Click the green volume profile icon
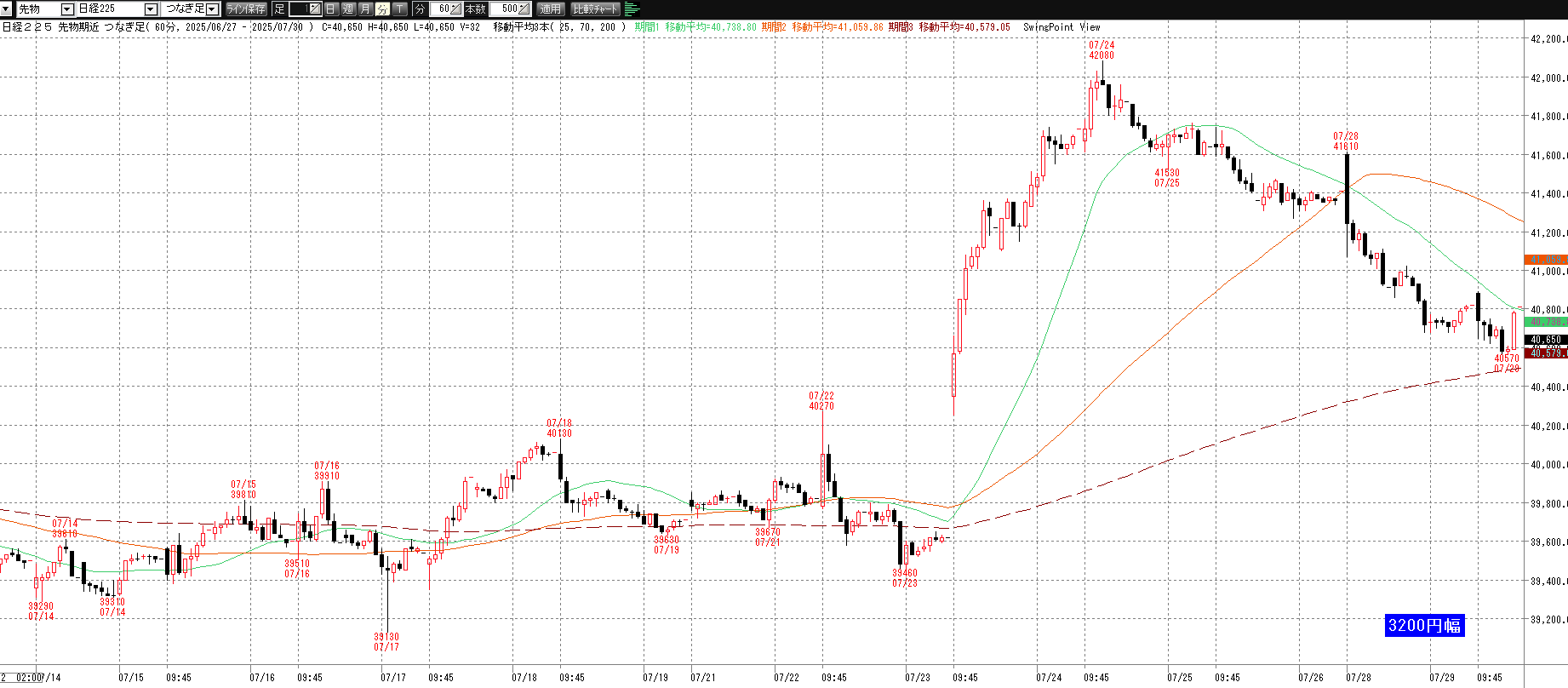The width and height of the screenshot is (1568, 688). [x=632, y=9]
